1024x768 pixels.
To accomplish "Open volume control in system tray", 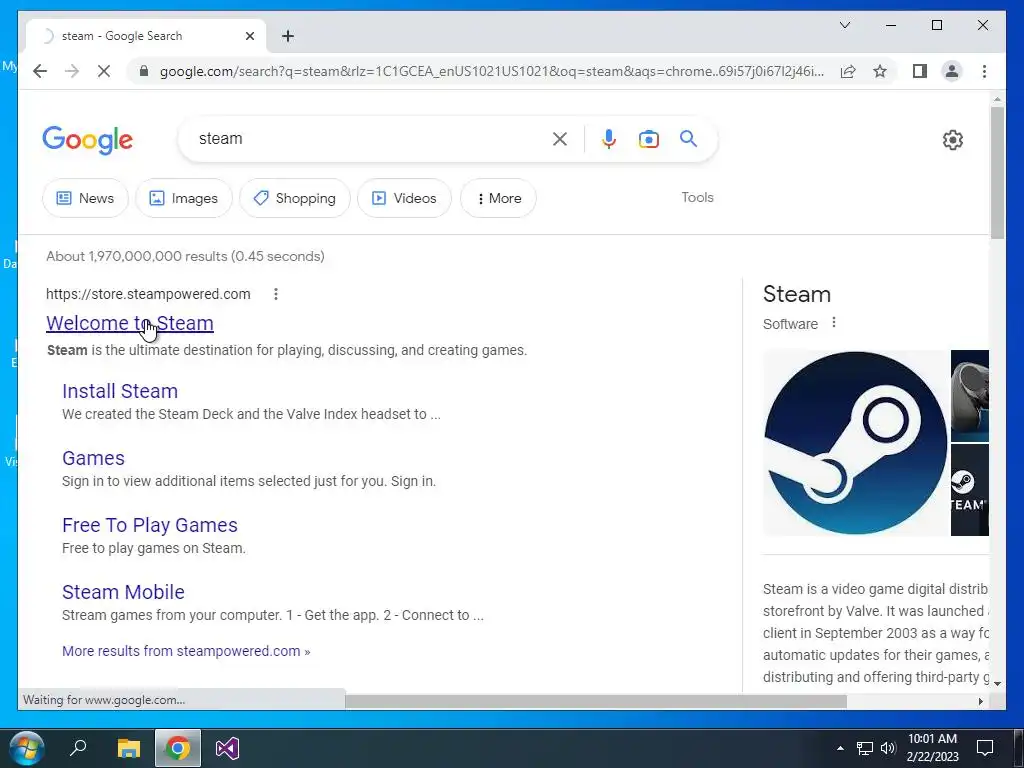I will pyautogui.click(x=888, y=748).
